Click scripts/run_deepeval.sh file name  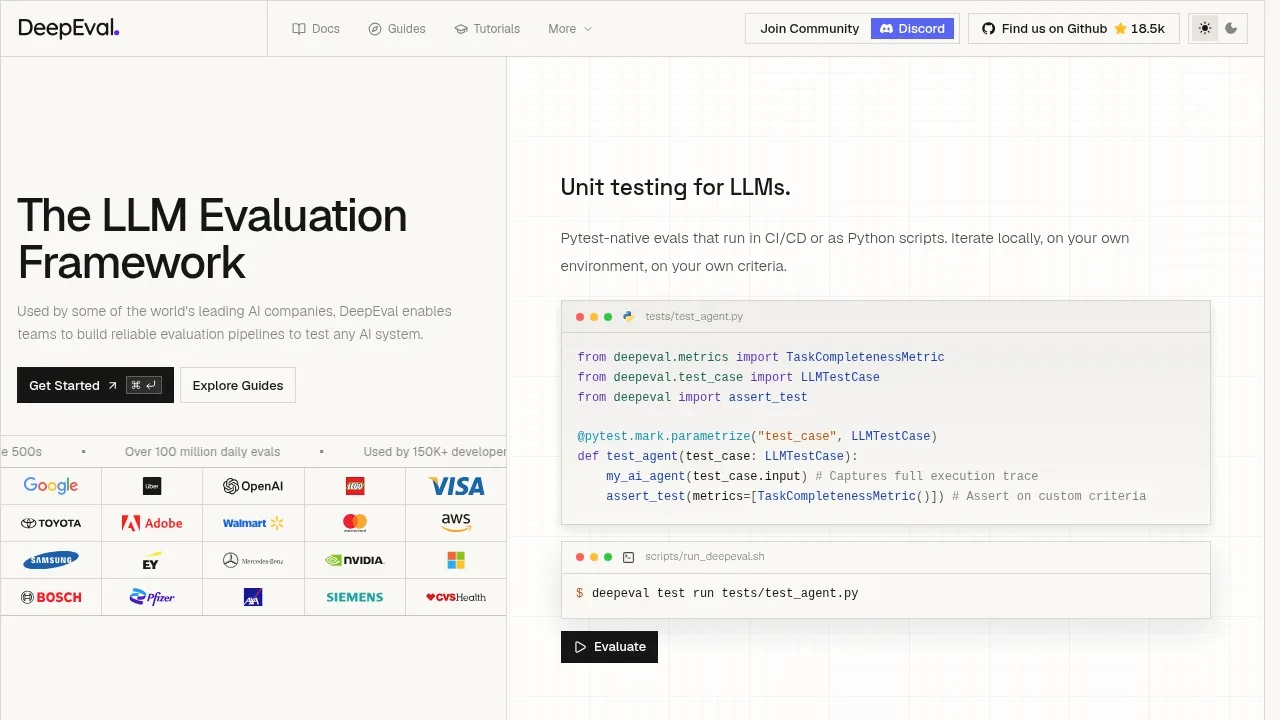click(x=705, y=557)
